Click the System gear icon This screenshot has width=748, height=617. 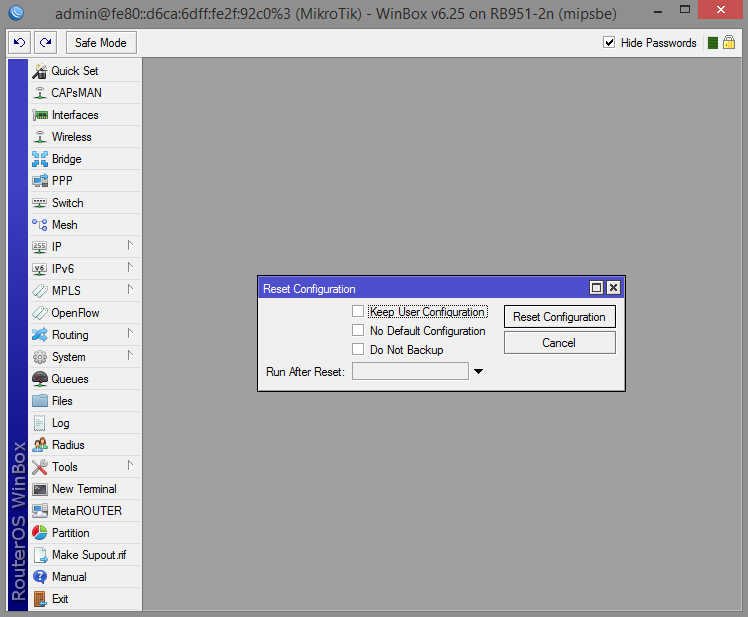click(x=40, y=357)
